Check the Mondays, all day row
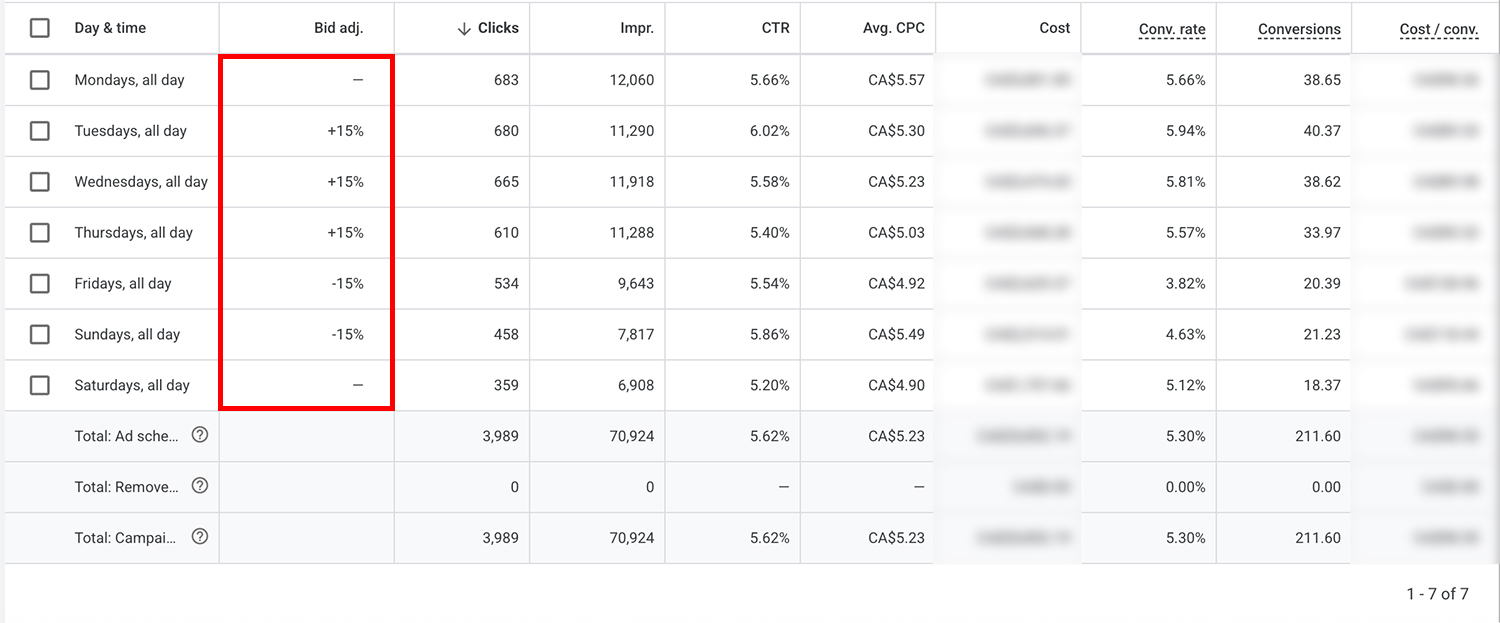Viewport: 1500px width, 623px height. point(40,79)
